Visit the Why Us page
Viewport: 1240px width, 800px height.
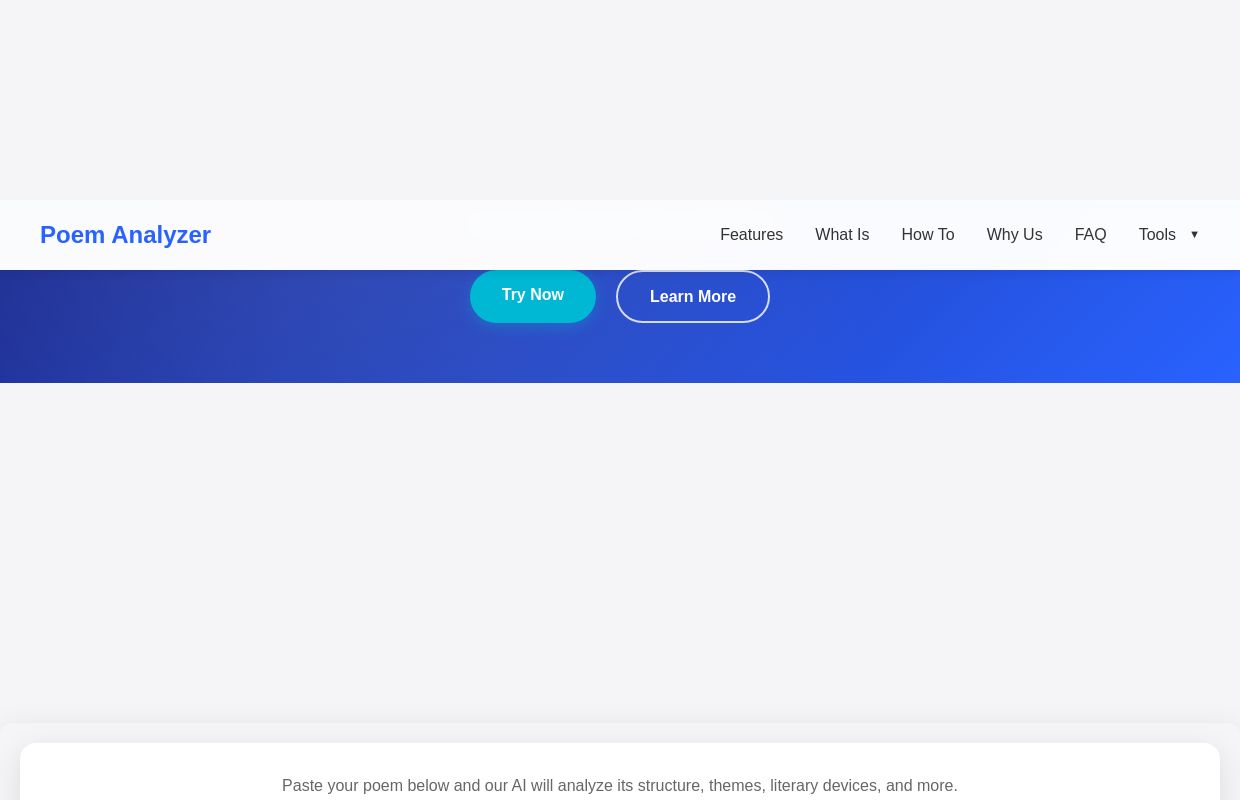pos(1014,234)
